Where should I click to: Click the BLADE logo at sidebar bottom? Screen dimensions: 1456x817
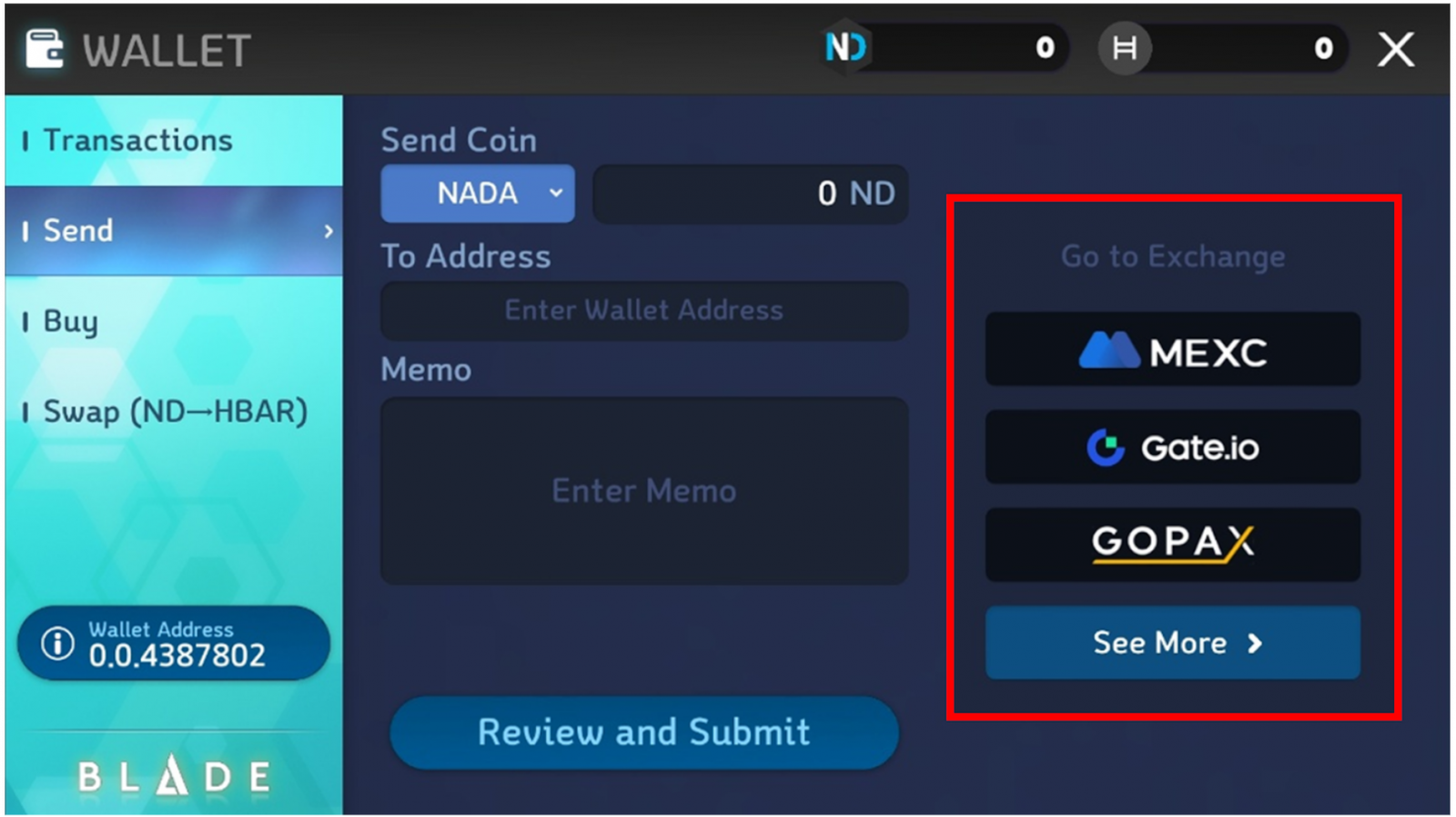174,776
